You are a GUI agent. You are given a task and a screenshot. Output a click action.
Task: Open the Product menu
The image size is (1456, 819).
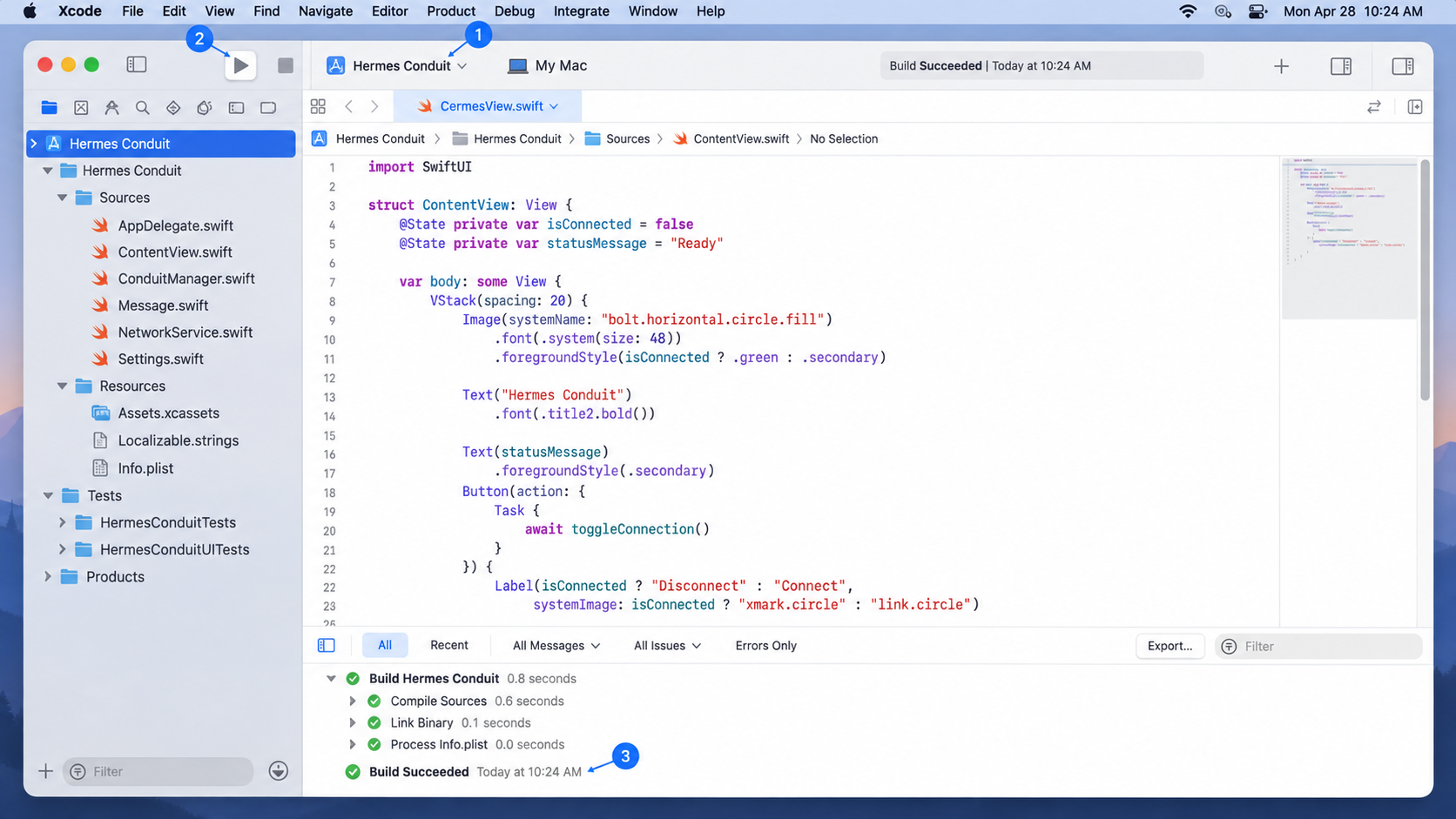tap(451, 11)
